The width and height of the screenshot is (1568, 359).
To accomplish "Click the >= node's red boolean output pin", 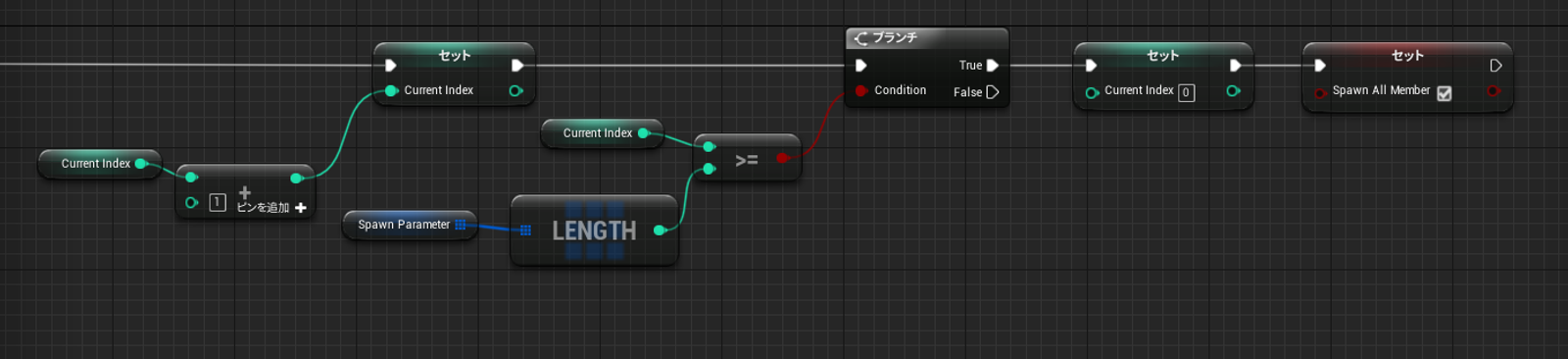I will point(782,158).
